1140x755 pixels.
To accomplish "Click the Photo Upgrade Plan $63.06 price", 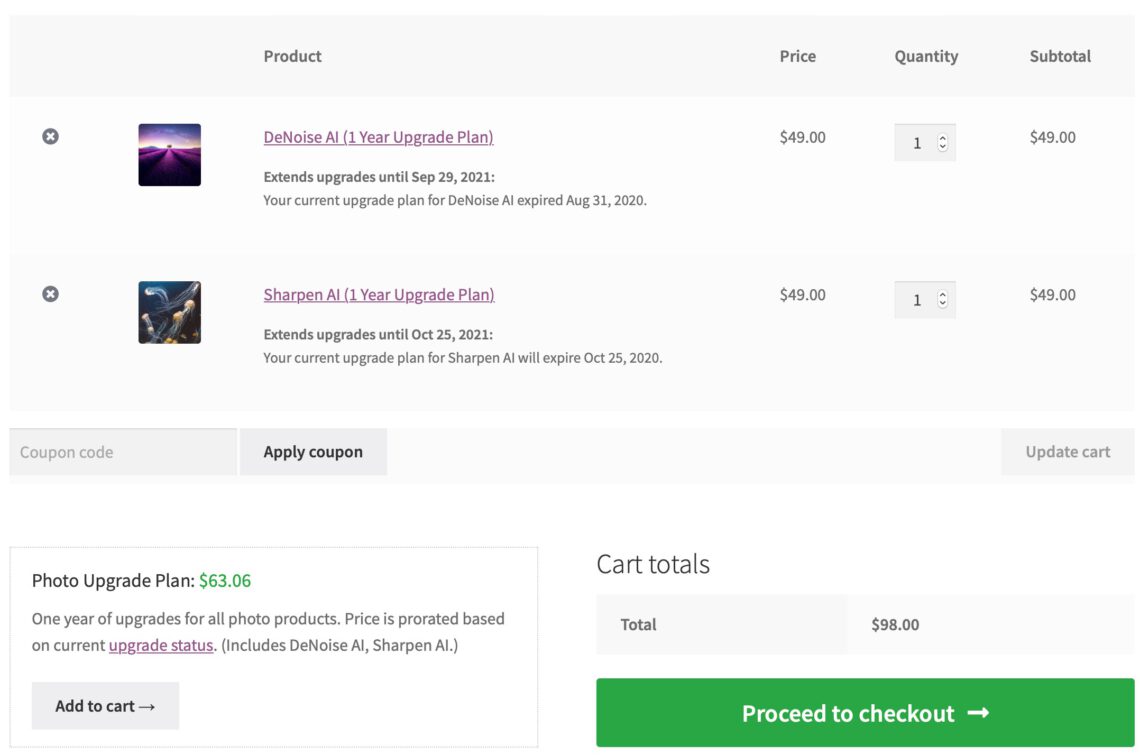I will (x=225, y=580).
